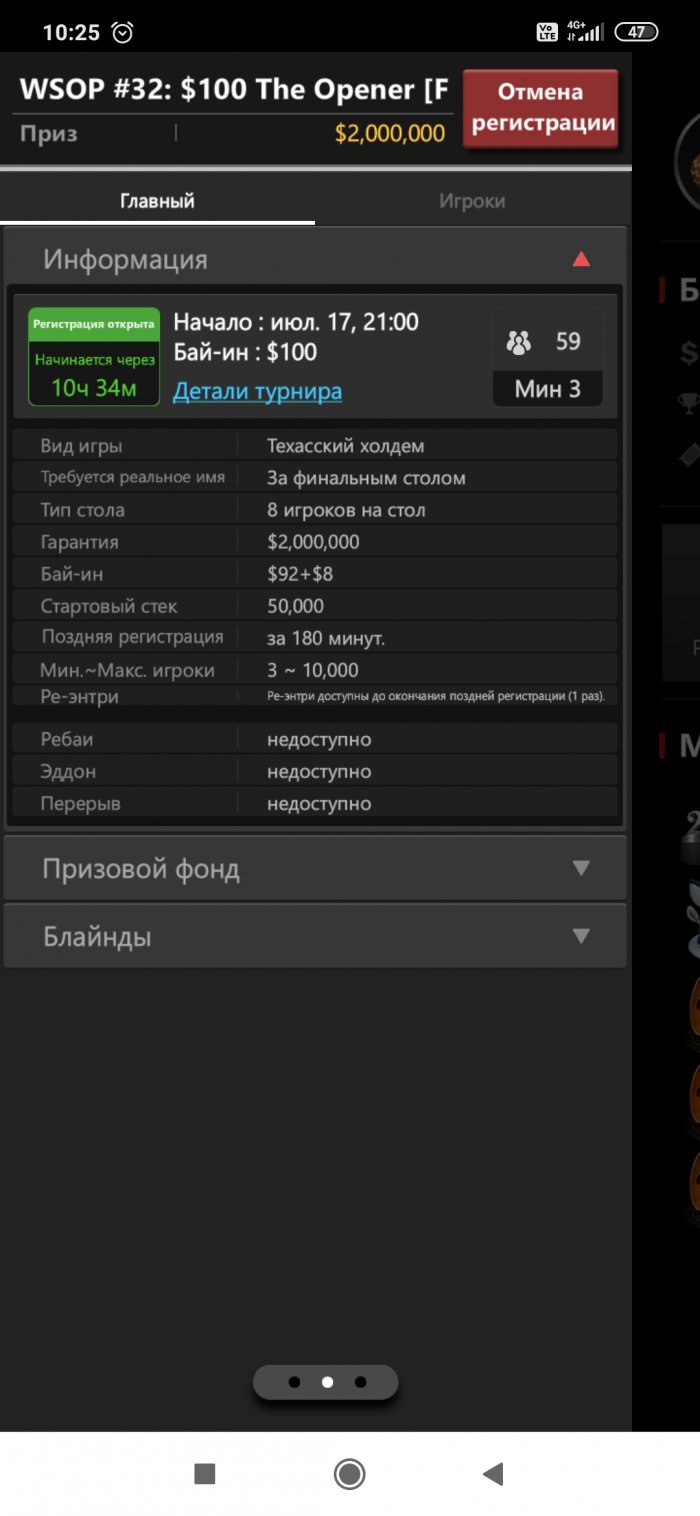Tap the page indicator dots

(326, 1382)
